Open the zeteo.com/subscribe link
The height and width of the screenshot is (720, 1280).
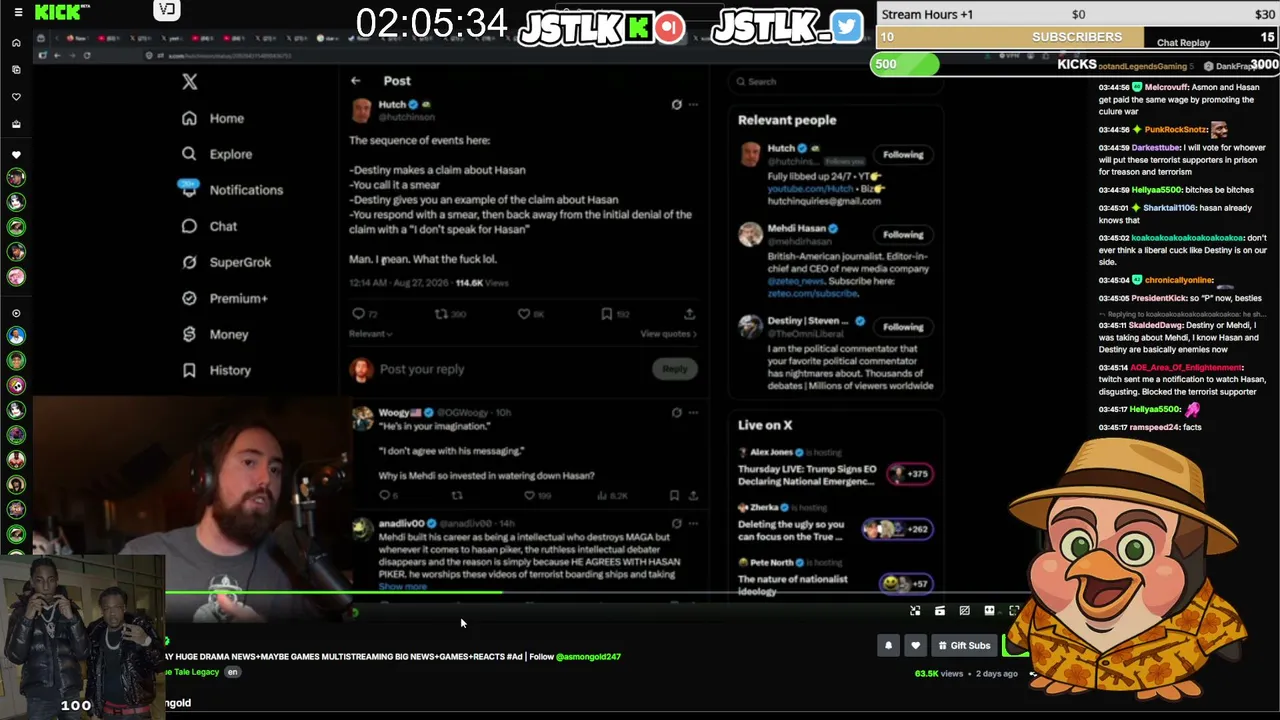[812, 294]
